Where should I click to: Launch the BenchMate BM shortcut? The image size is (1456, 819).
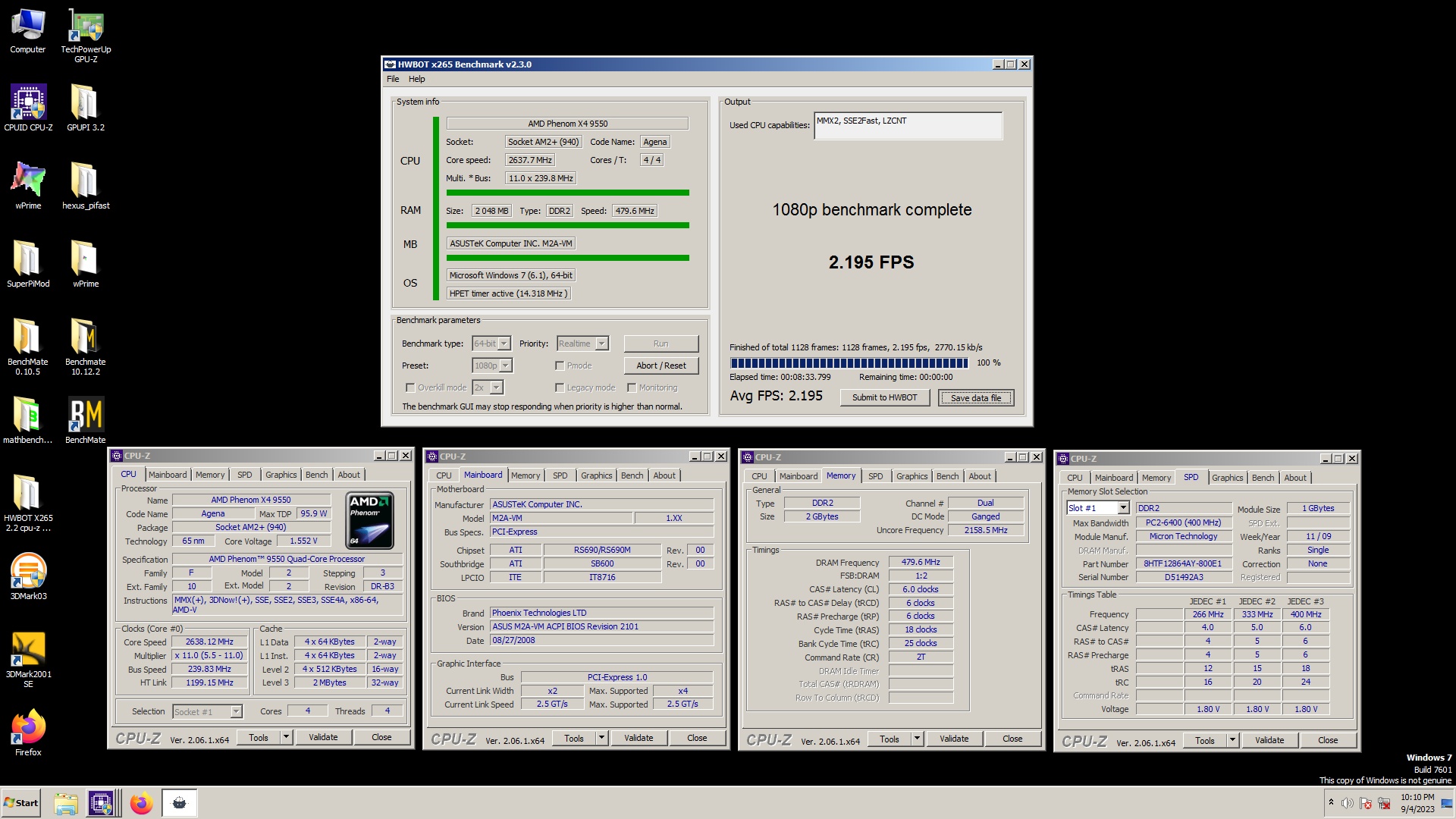(x=86, y=420)
